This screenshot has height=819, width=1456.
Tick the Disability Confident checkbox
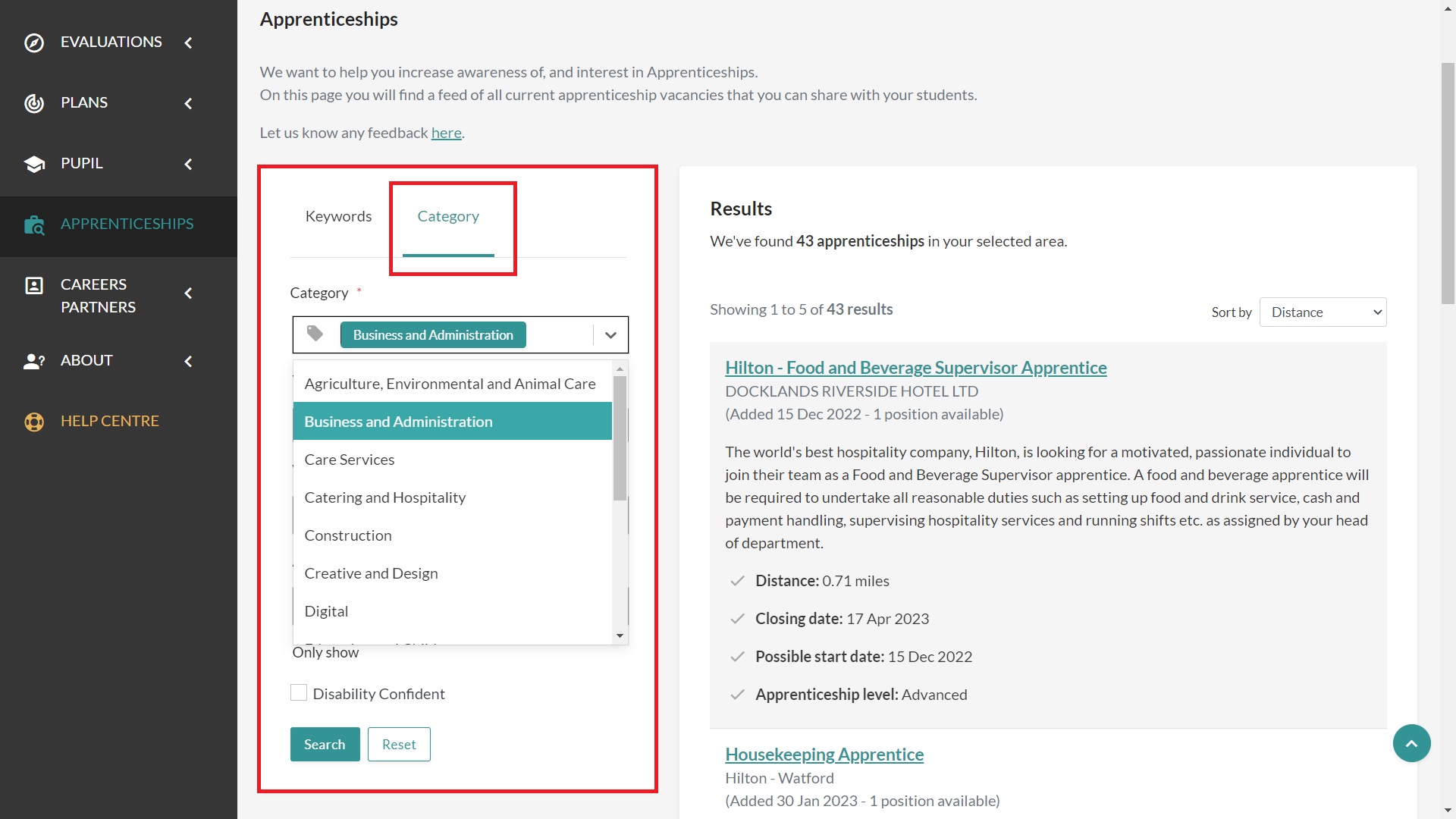pos(299,692)
